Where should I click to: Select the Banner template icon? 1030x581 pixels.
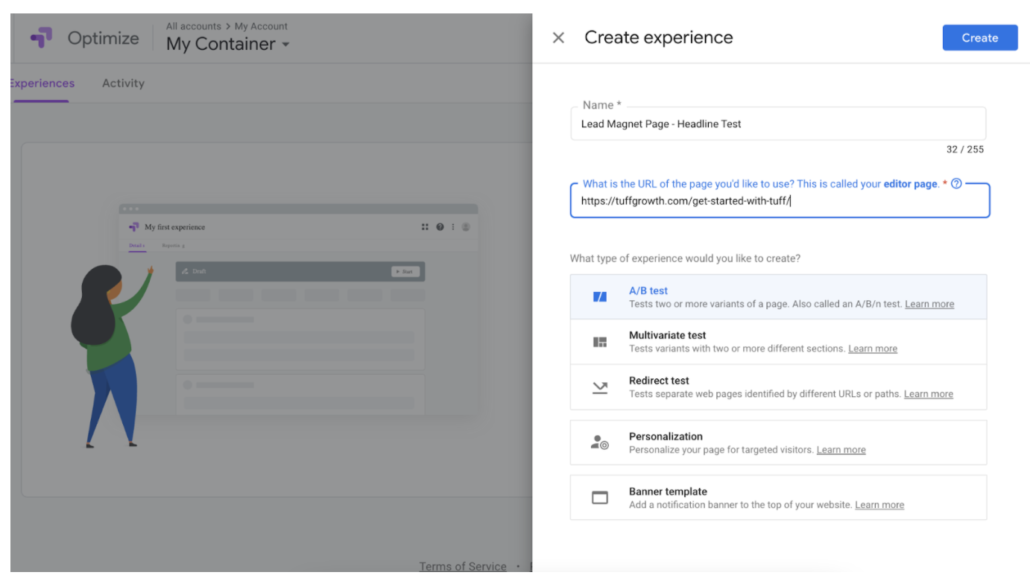(x=598, y=497)
